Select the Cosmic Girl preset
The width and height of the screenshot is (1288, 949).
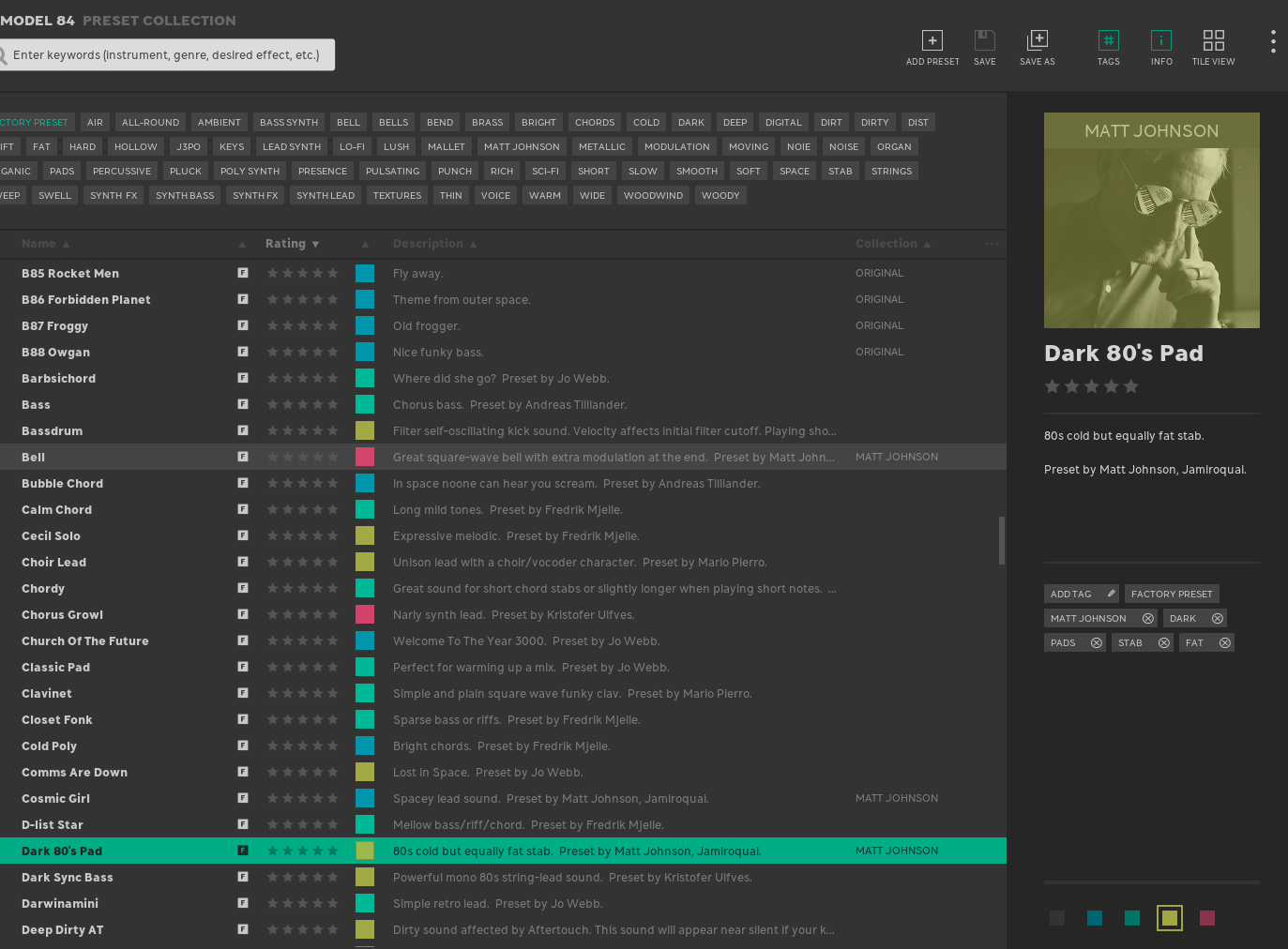pos(56,799)
